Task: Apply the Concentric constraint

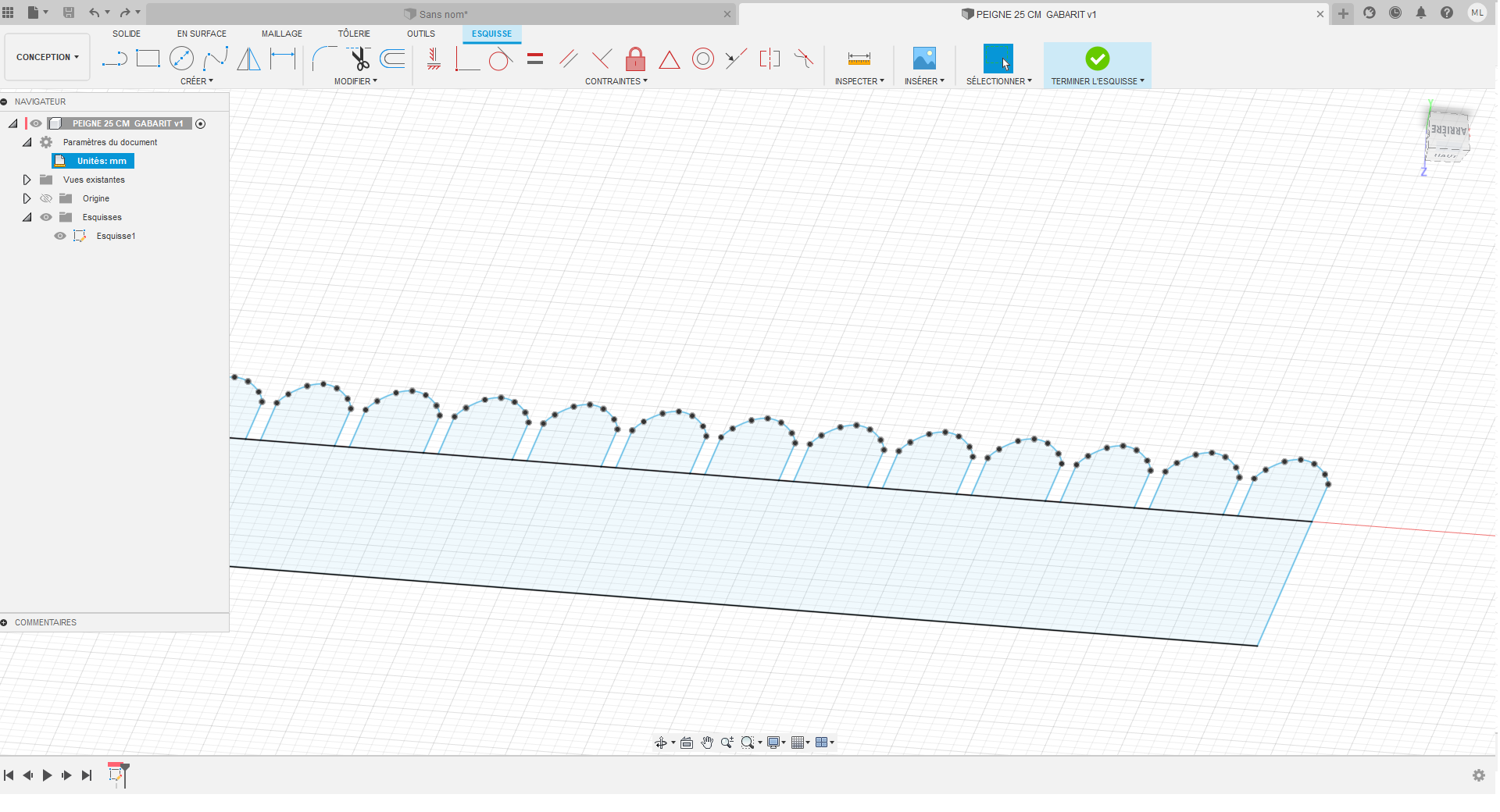Action: [703, 59]
